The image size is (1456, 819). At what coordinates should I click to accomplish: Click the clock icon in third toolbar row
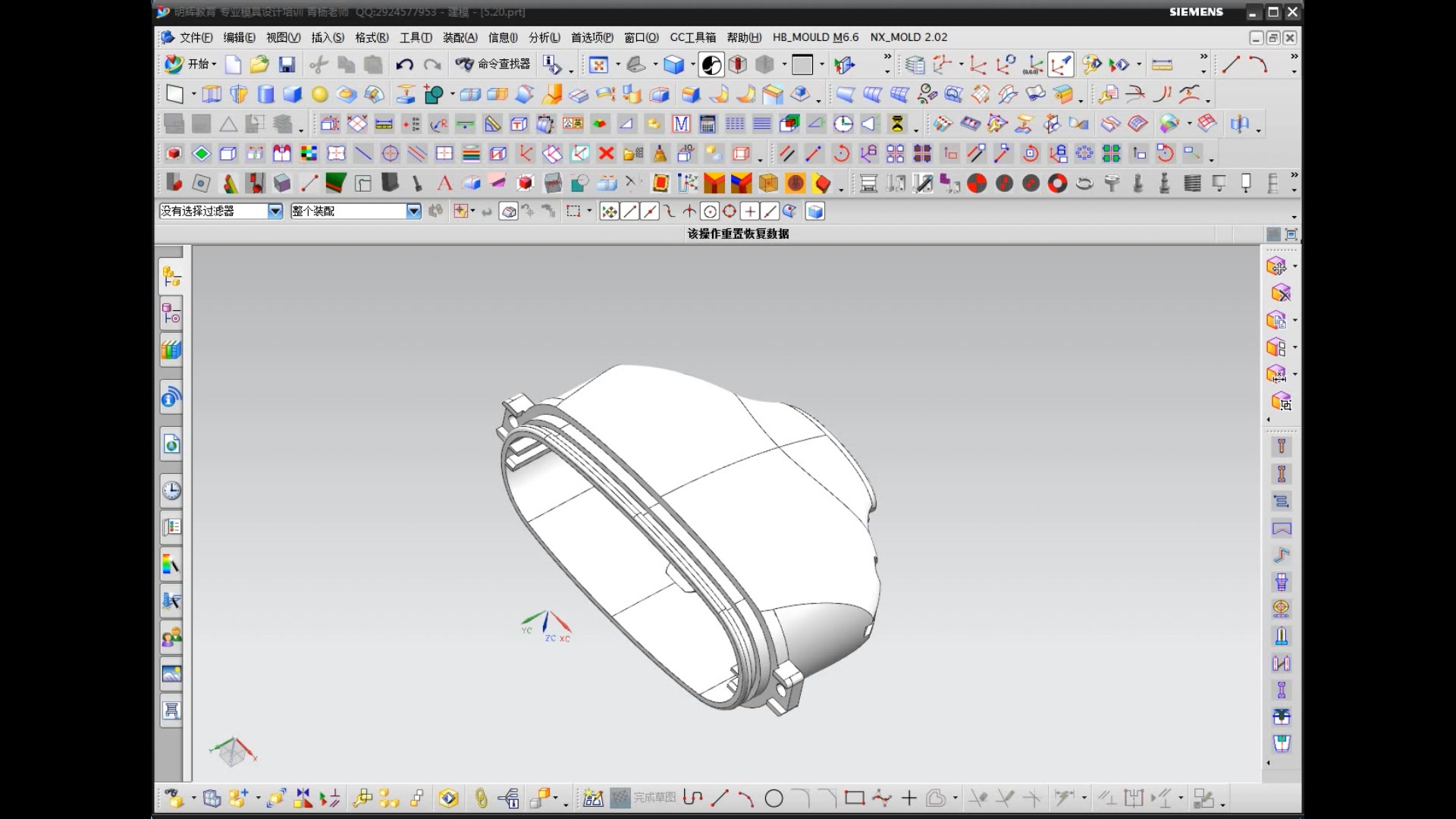click(x=843, y=124)
